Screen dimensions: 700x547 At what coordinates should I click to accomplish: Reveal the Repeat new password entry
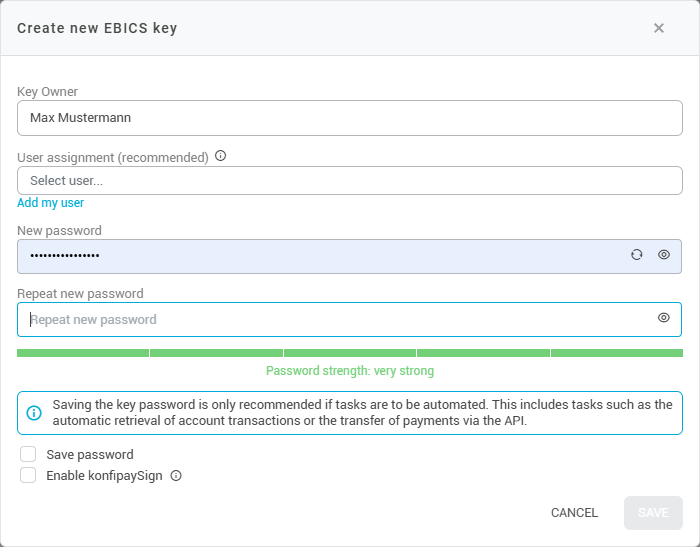[x=664, y=318]
